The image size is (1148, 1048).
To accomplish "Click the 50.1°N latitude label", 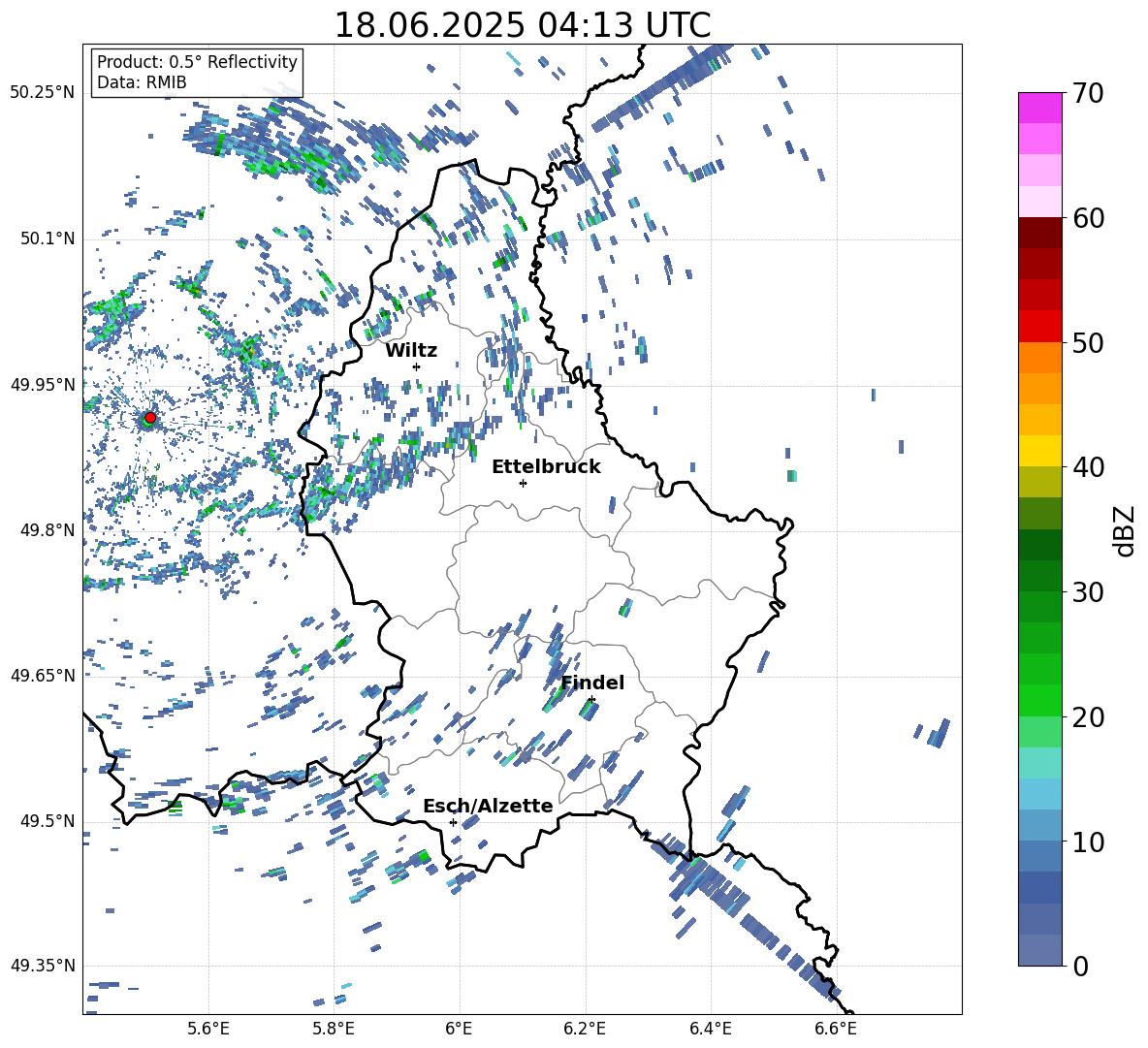I will click(x=47, y=239).
